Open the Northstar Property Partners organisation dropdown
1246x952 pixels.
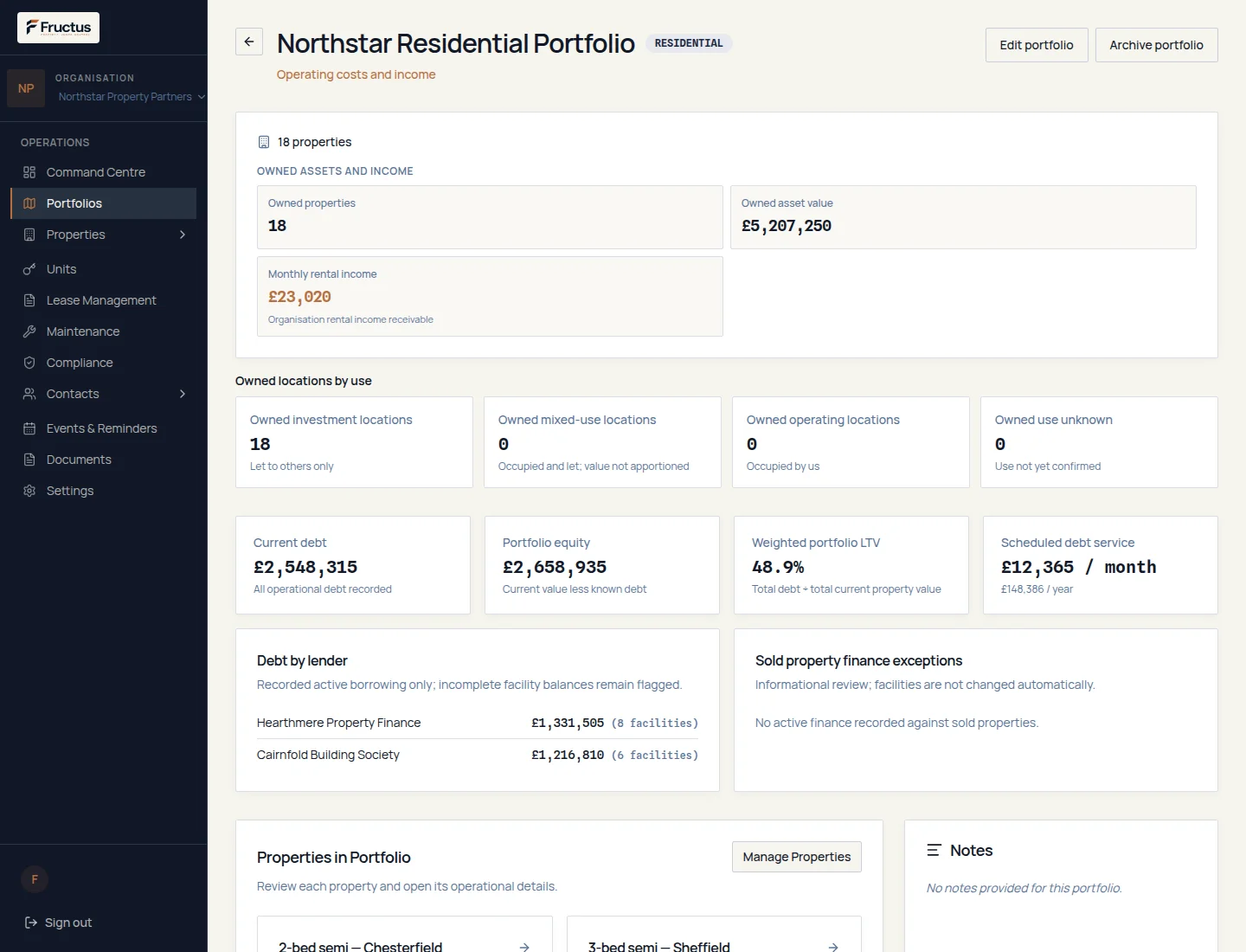[x=132, y=97]
